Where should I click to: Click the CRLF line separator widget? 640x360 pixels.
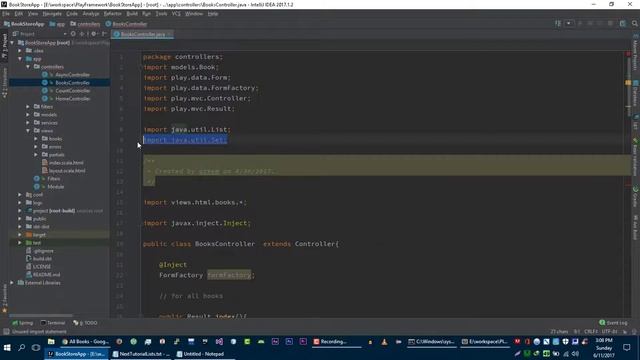(x=591, y=331)
